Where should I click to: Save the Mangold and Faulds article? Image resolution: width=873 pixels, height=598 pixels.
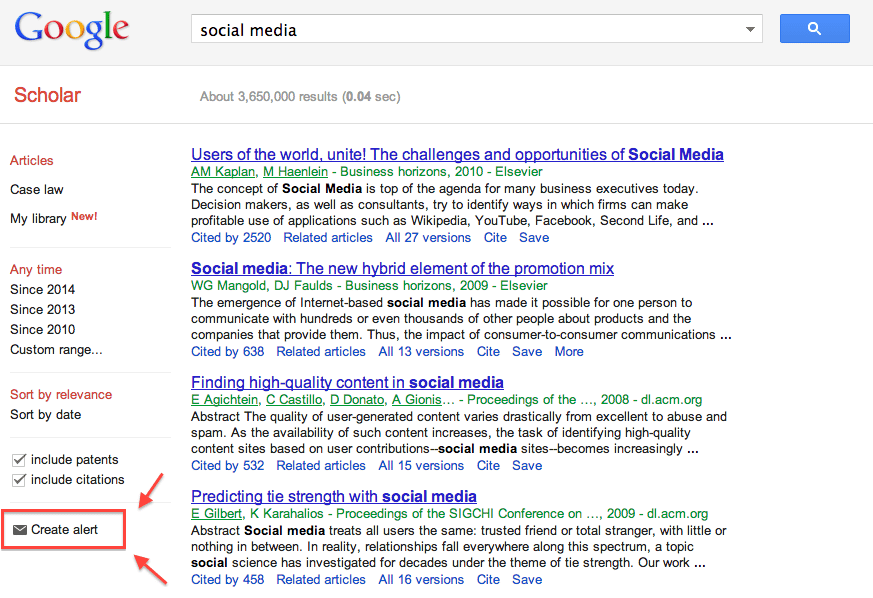(527, 352)
